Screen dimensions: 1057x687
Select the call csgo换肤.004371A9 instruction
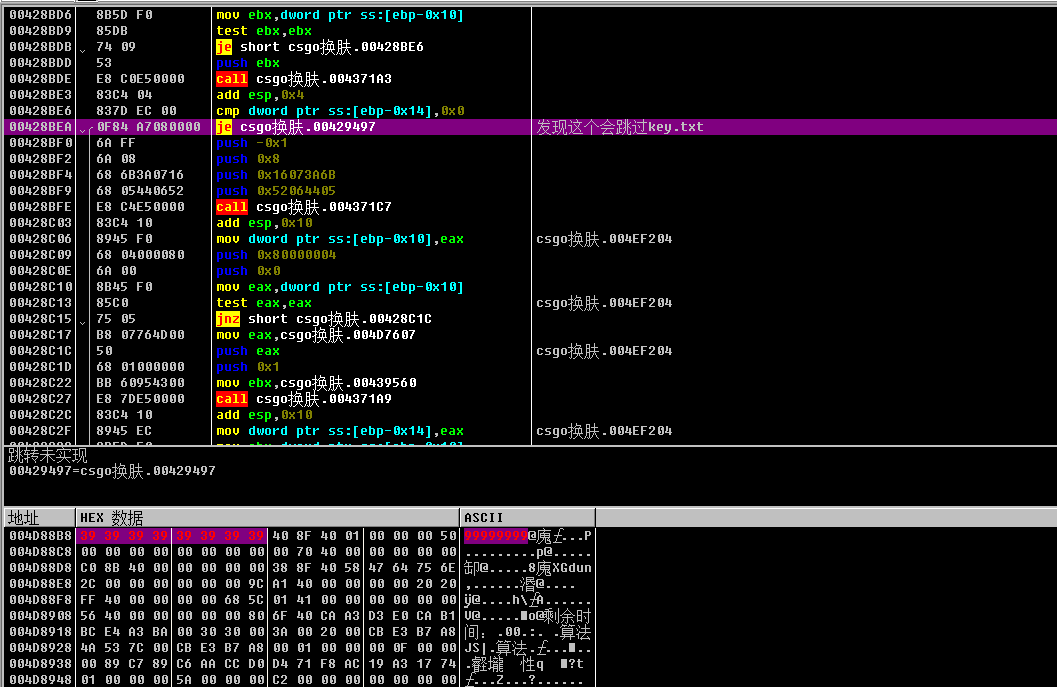[x=303, y=399]
